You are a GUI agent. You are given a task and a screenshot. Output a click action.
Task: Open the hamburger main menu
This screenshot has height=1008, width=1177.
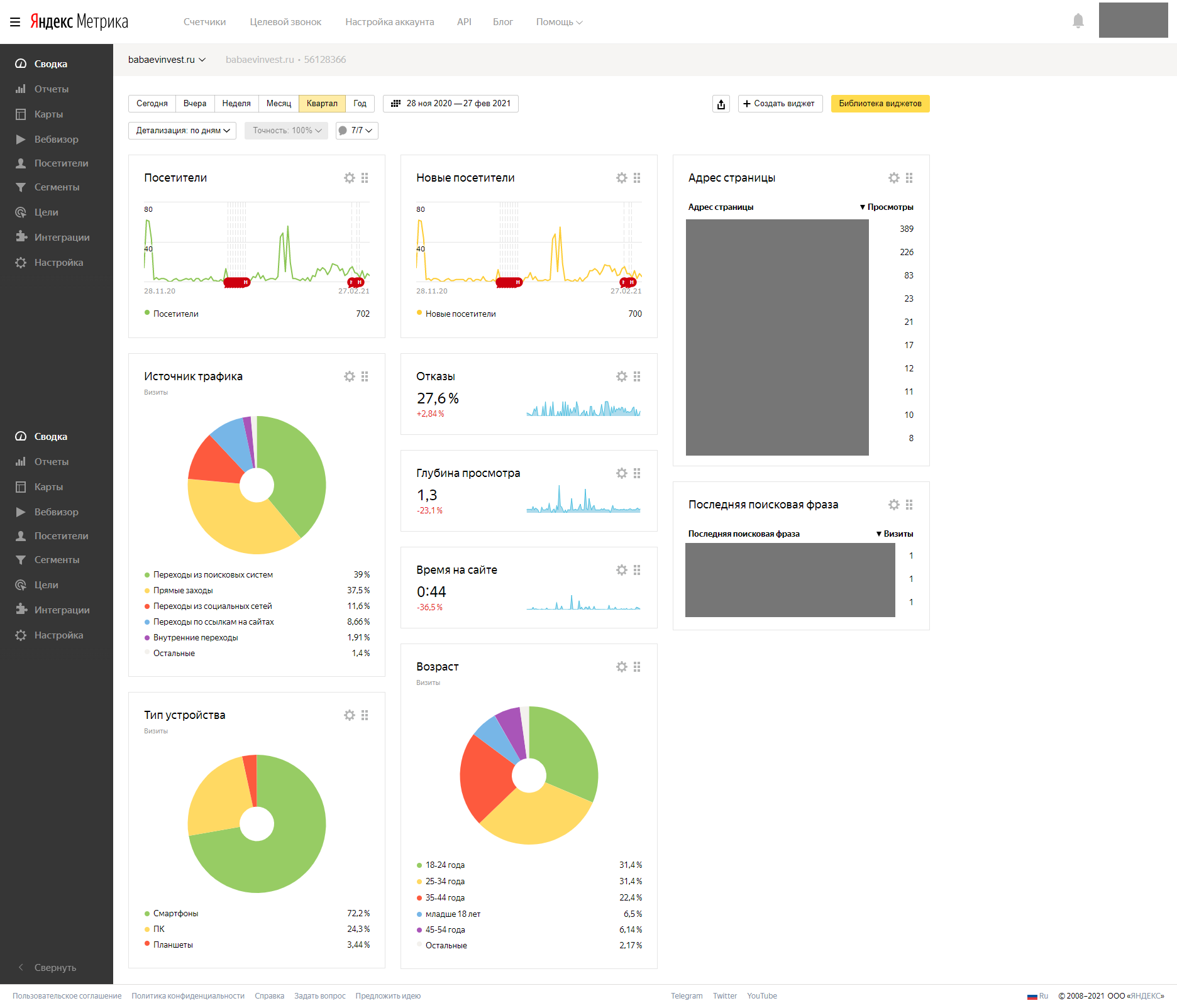coord(15,22)
